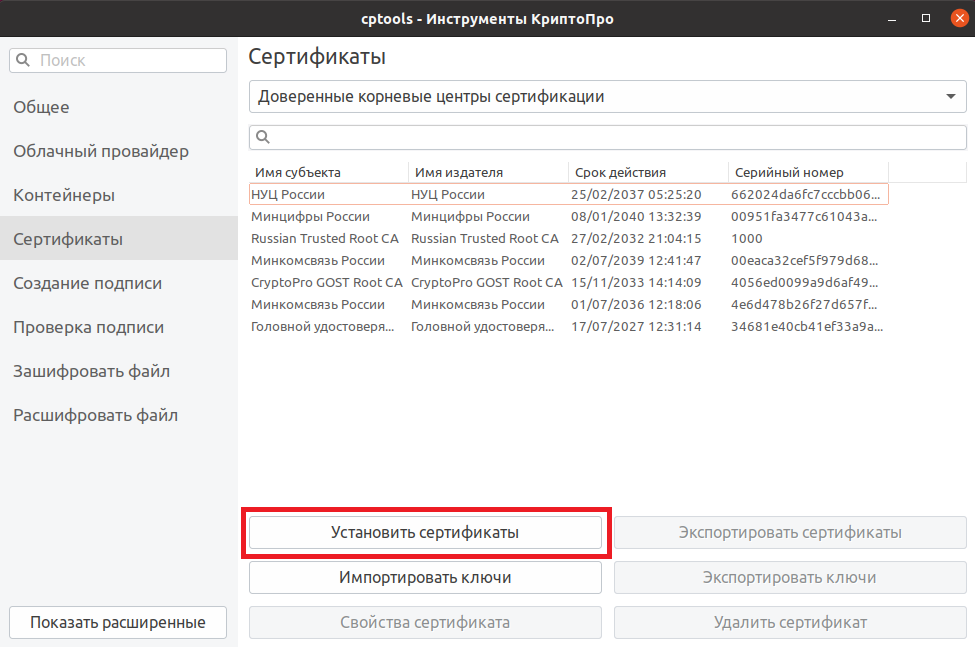Image resolution: width=975 pixels, height=647 pixels.
Task: Click serial number '4056ed0099a9d6af49...'
Action: [x=805, y=283]
